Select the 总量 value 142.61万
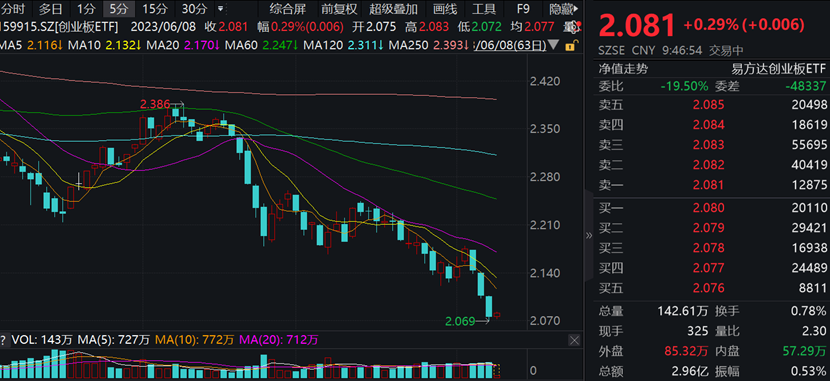This screenshot has height=381, width=830. [x=682, y=311]
